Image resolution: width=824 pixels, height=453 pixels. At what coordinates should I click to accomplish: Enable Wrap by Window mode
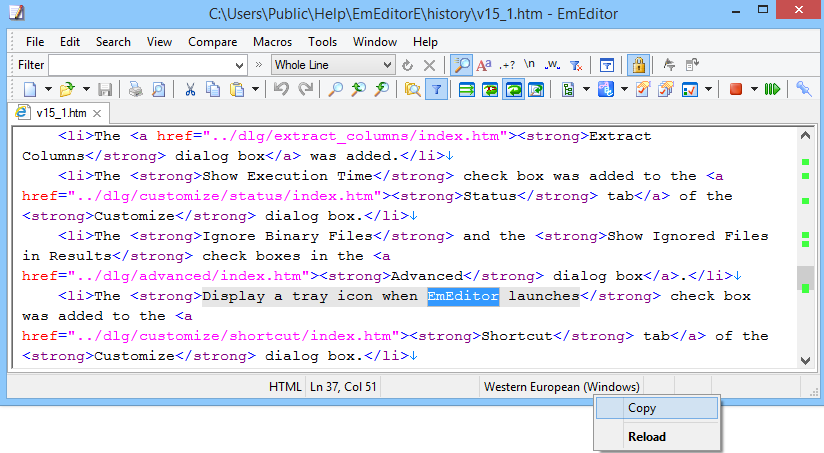(x=513, y=89)
